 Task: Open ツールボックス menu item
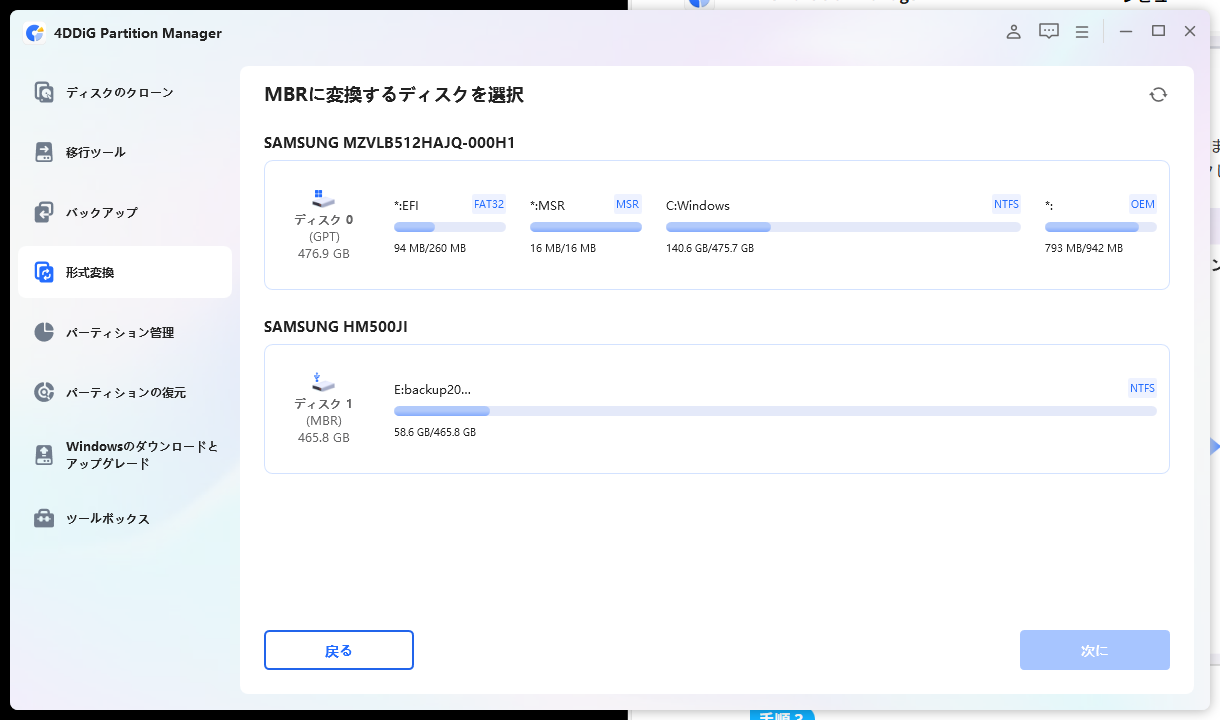click(125, 519)
